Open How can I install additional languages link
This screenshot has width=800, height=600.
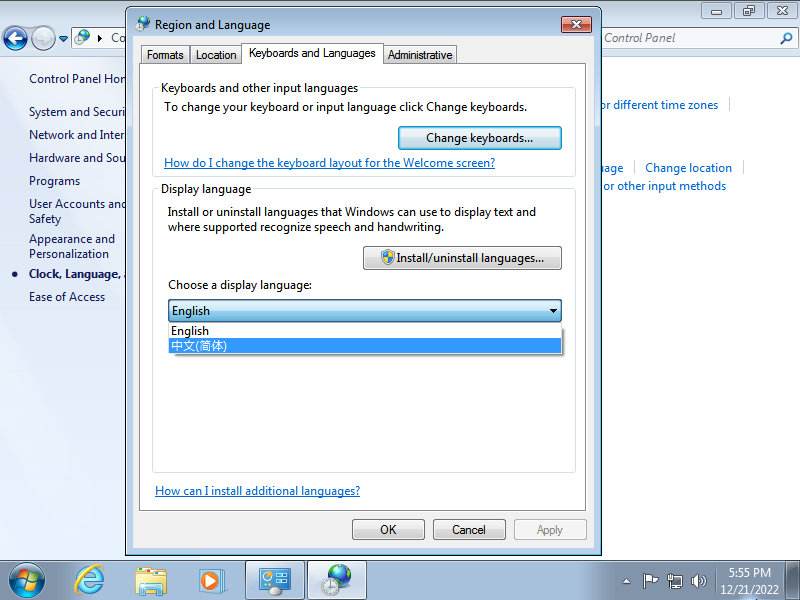point(258,491)
